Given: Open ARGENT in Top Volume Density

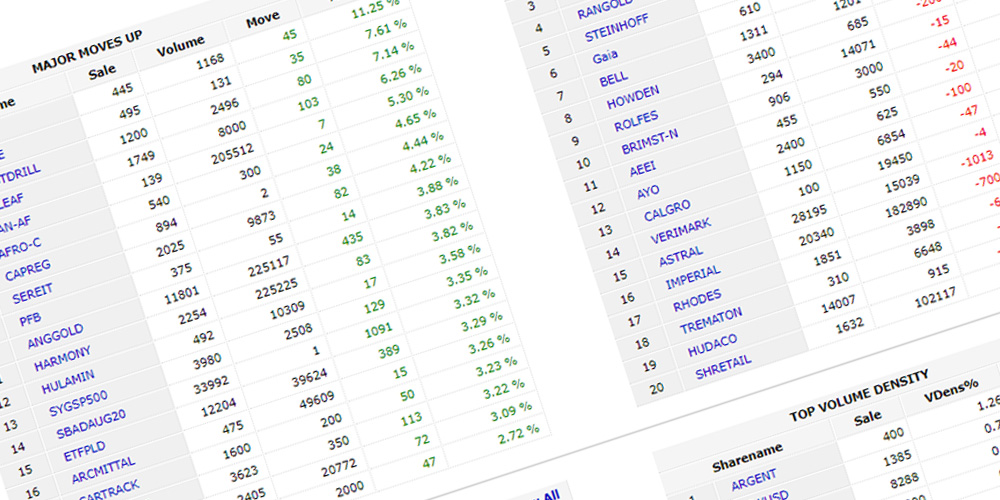Looking at the screenshot, I should click(753, 482).
